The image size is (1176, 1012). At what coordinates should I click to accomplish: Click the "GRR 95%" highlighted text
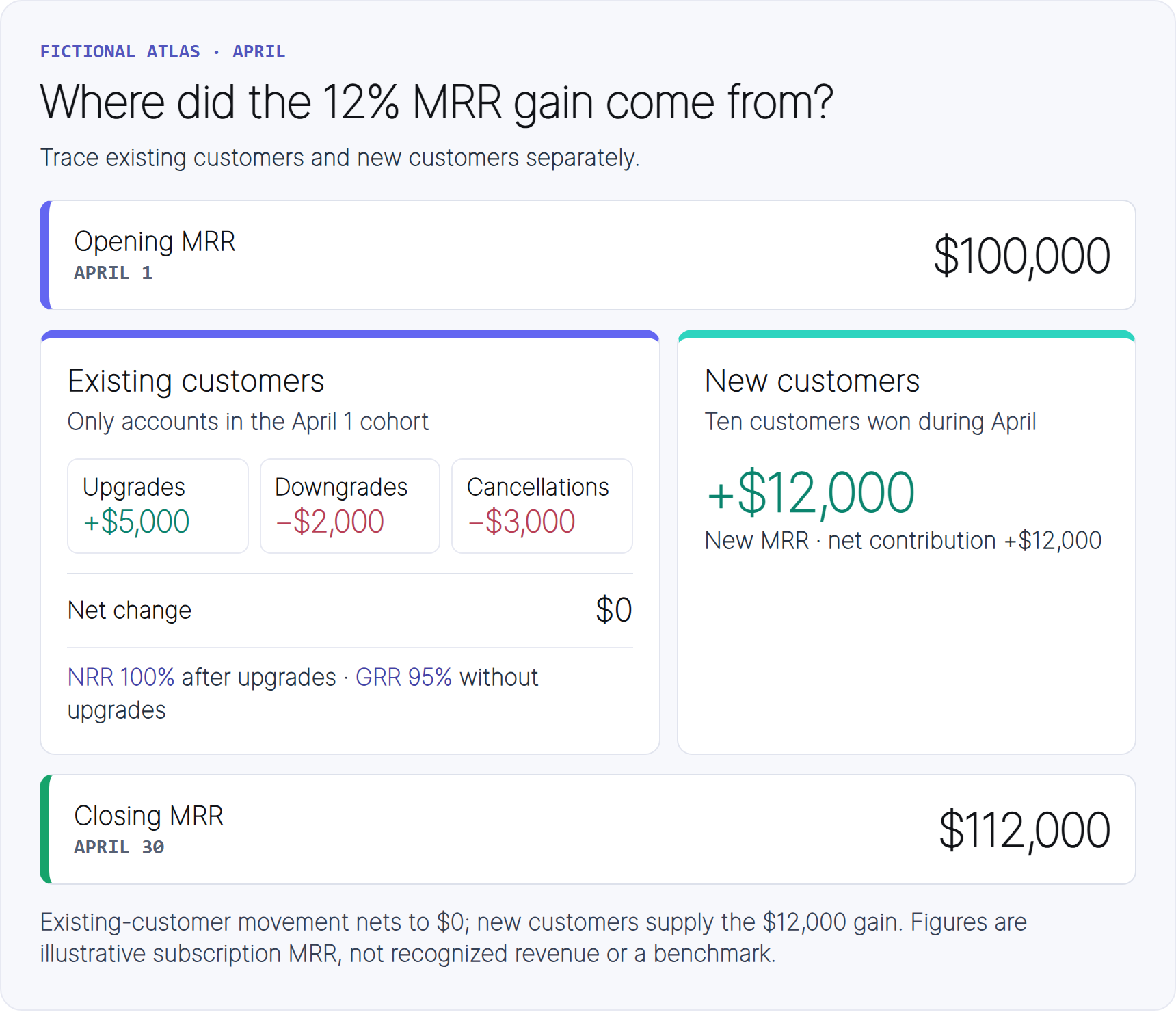point(403,677)
